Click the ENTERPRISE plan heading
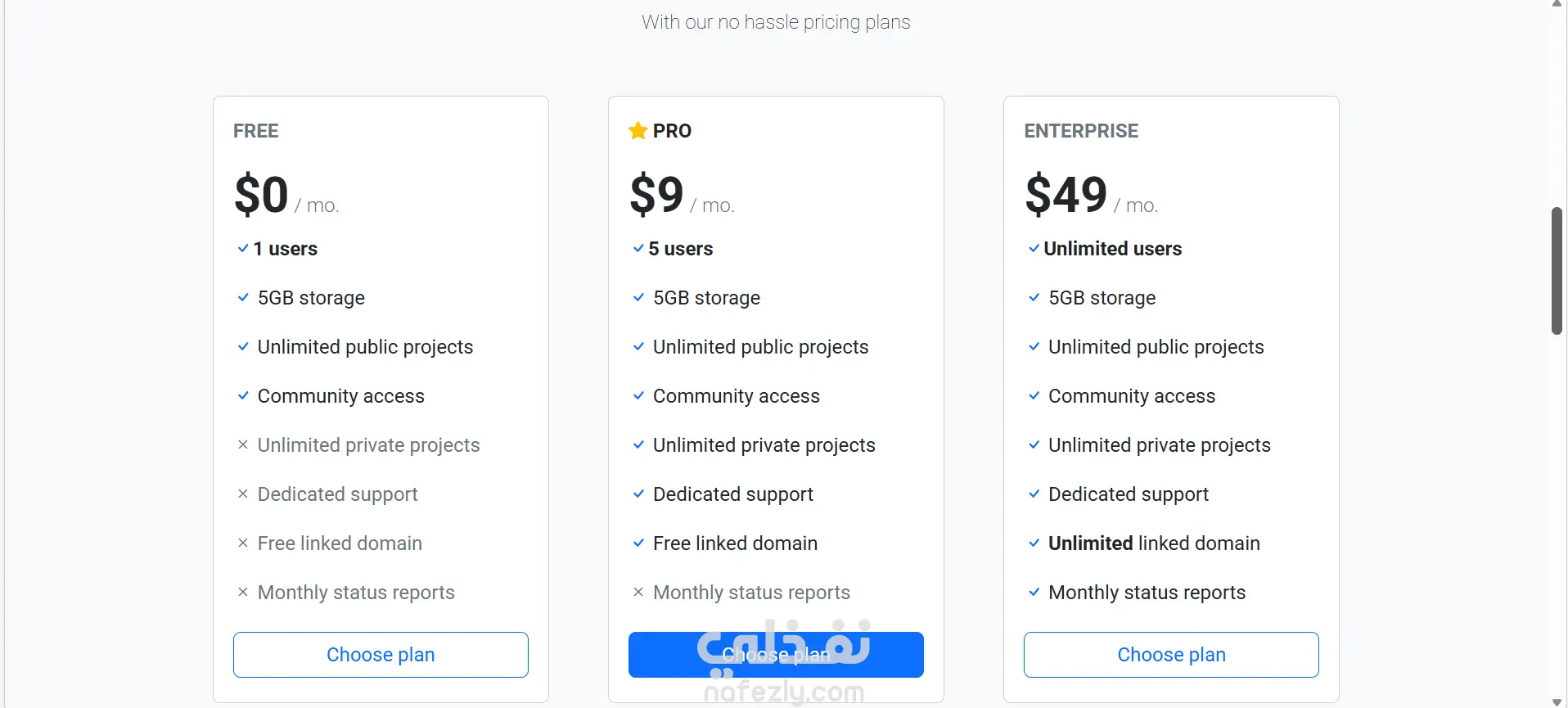1568x708 pixels. (x=1080, y=131)
